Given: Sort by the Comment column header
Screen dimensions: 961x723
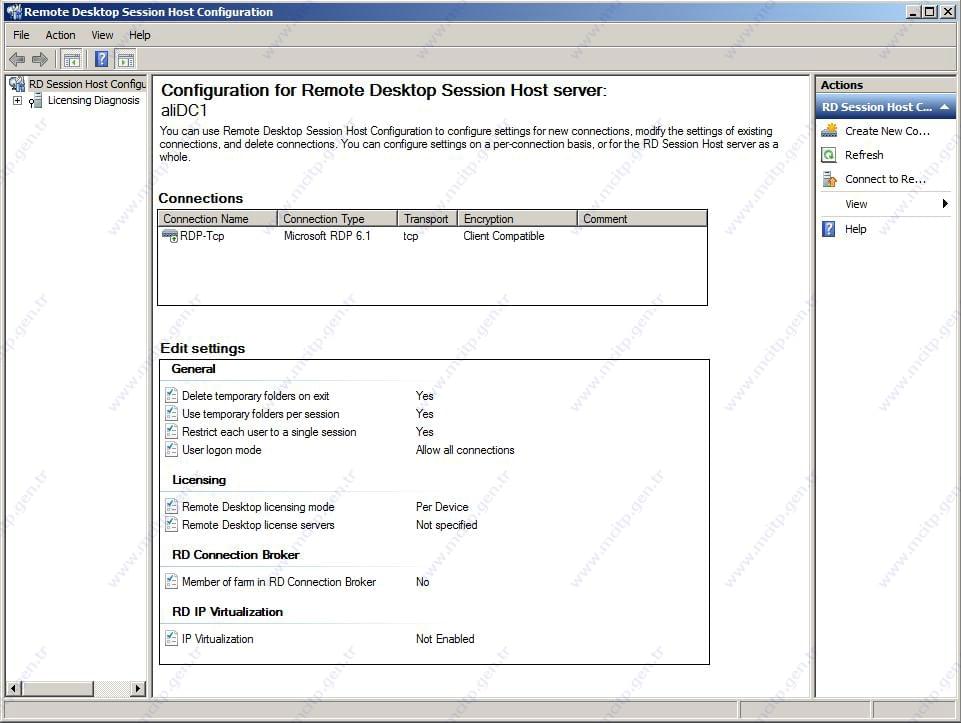Looking at the screenshot, I should 642,219.
